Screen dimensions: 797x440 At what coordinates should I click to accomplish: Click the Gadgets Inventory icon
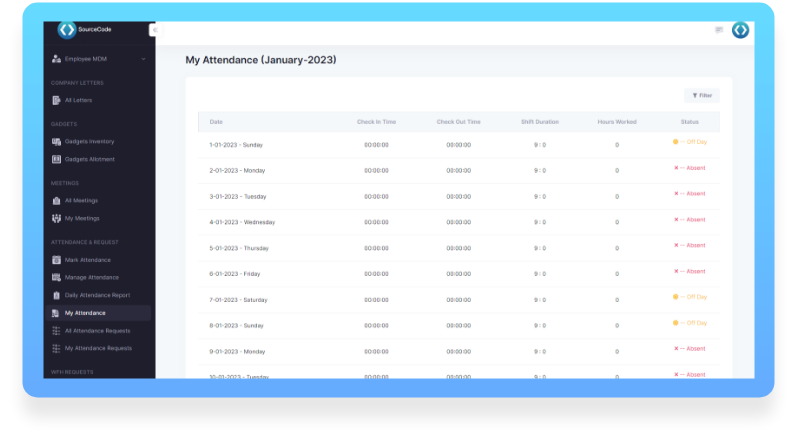point(56,141)
